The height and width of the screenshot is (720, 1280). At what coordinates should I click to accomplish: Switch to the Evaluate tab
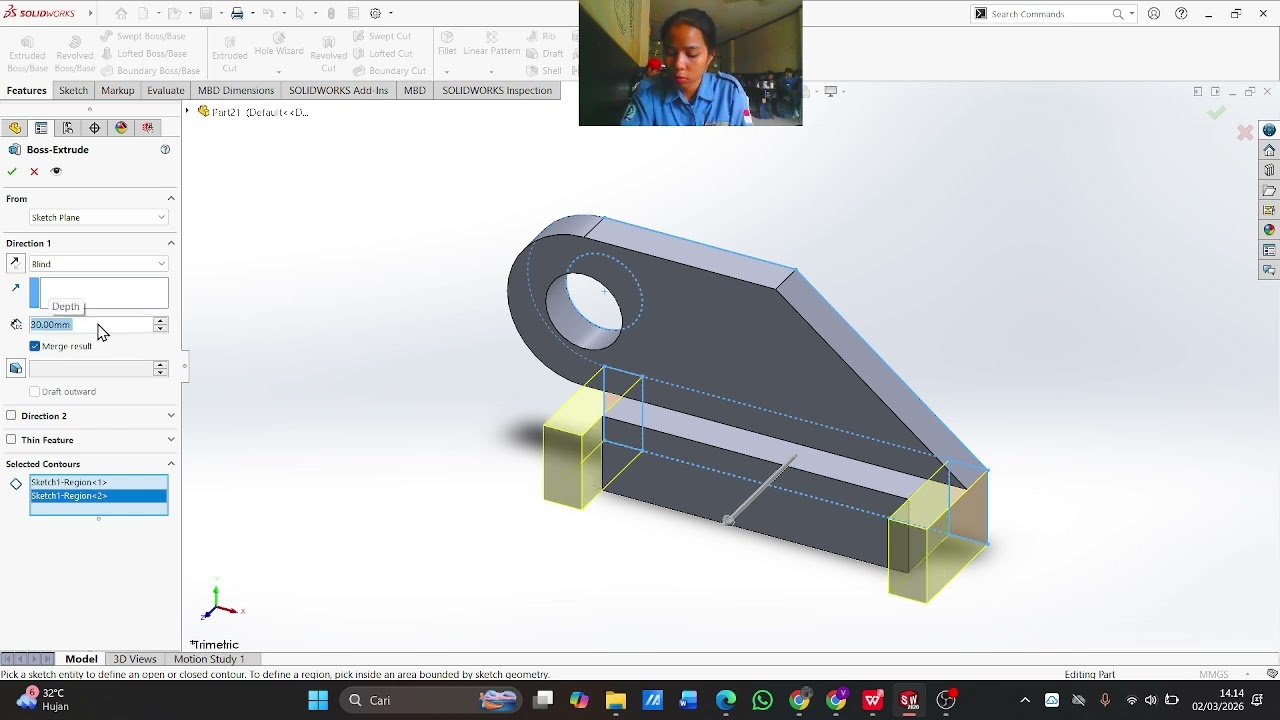(165, 90)
